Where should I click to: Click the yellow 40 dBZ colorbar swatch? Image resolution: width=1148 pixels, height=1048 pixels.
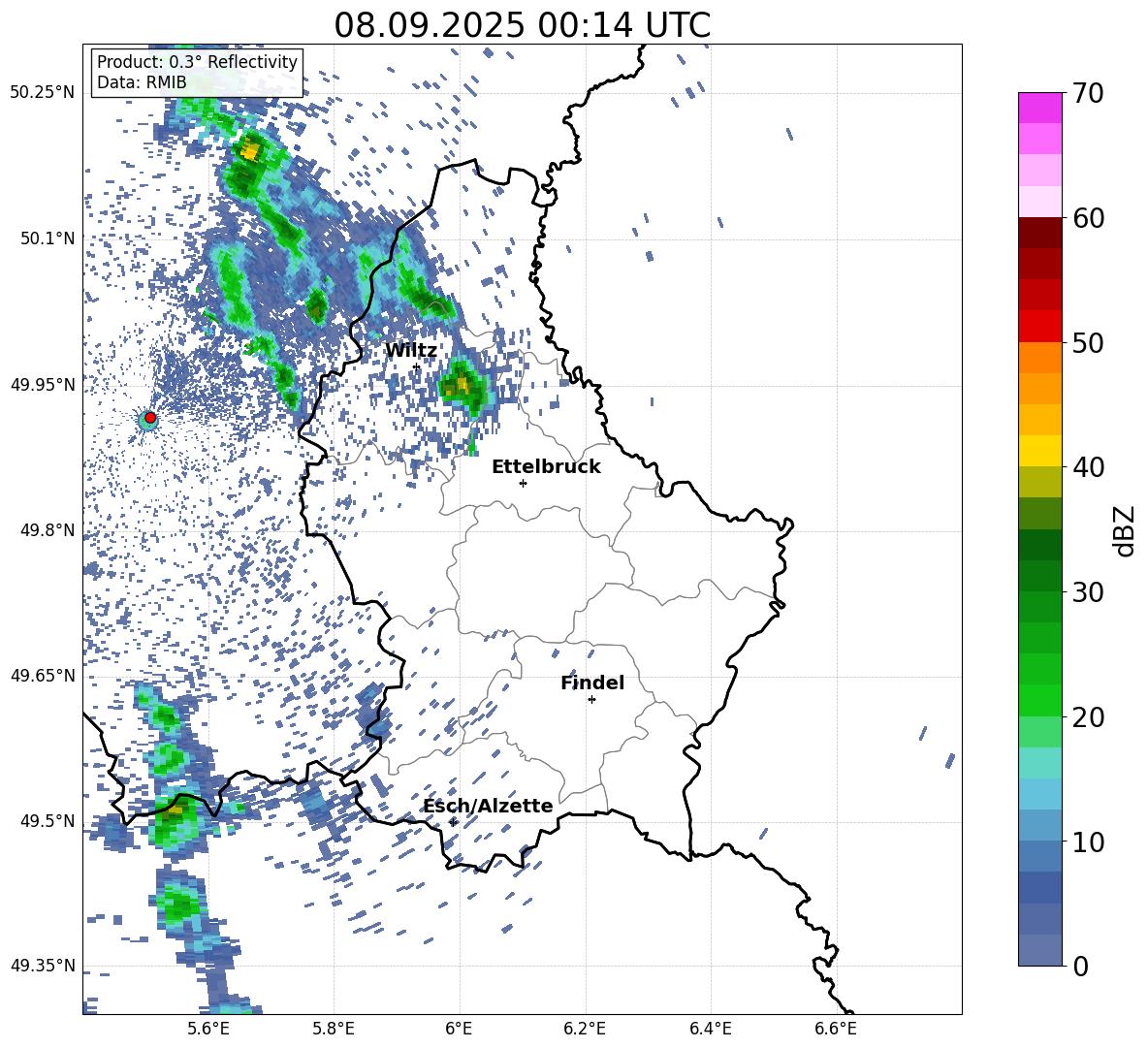[x=1039, y=452]
